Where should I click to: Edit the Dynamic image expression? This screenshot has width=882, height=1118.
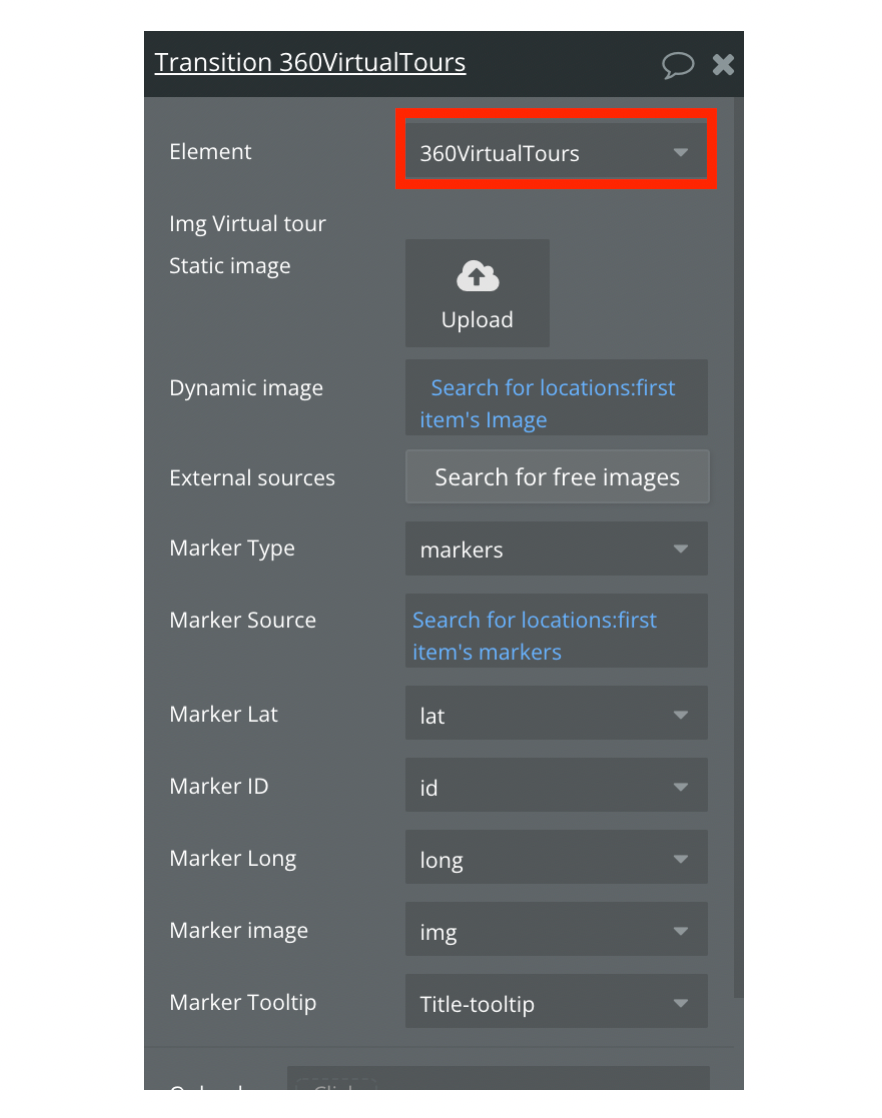click(555, 403)
